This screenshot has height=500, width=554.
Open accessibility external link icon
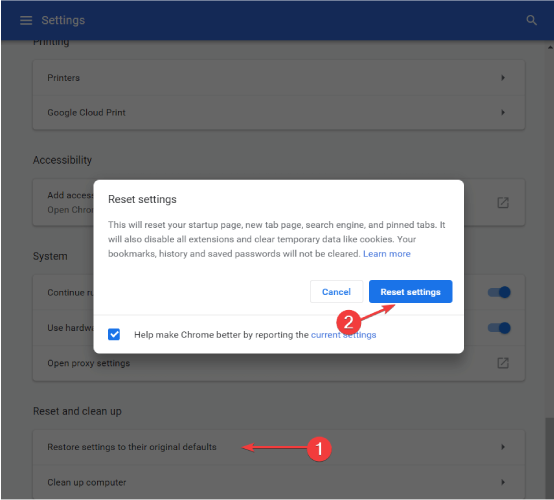[x=503, y=202]
